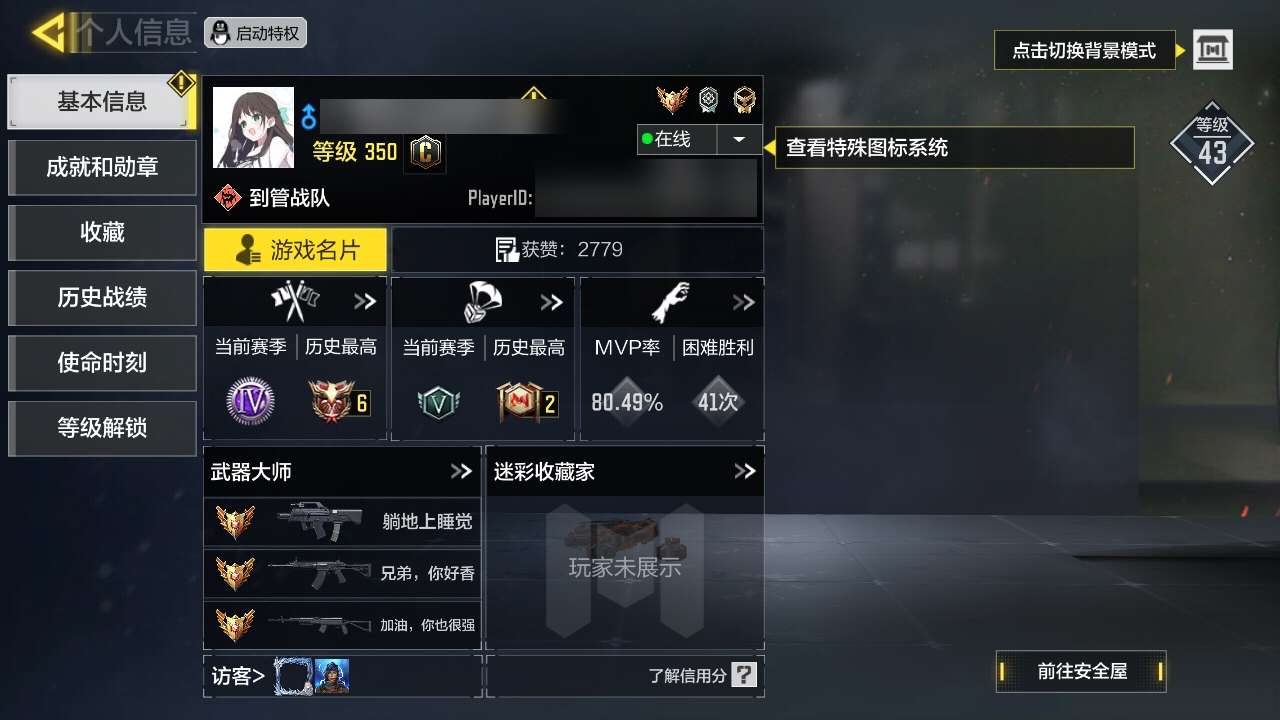
Task: Click 前往安全屋 button
Action: pos(1081,671)
